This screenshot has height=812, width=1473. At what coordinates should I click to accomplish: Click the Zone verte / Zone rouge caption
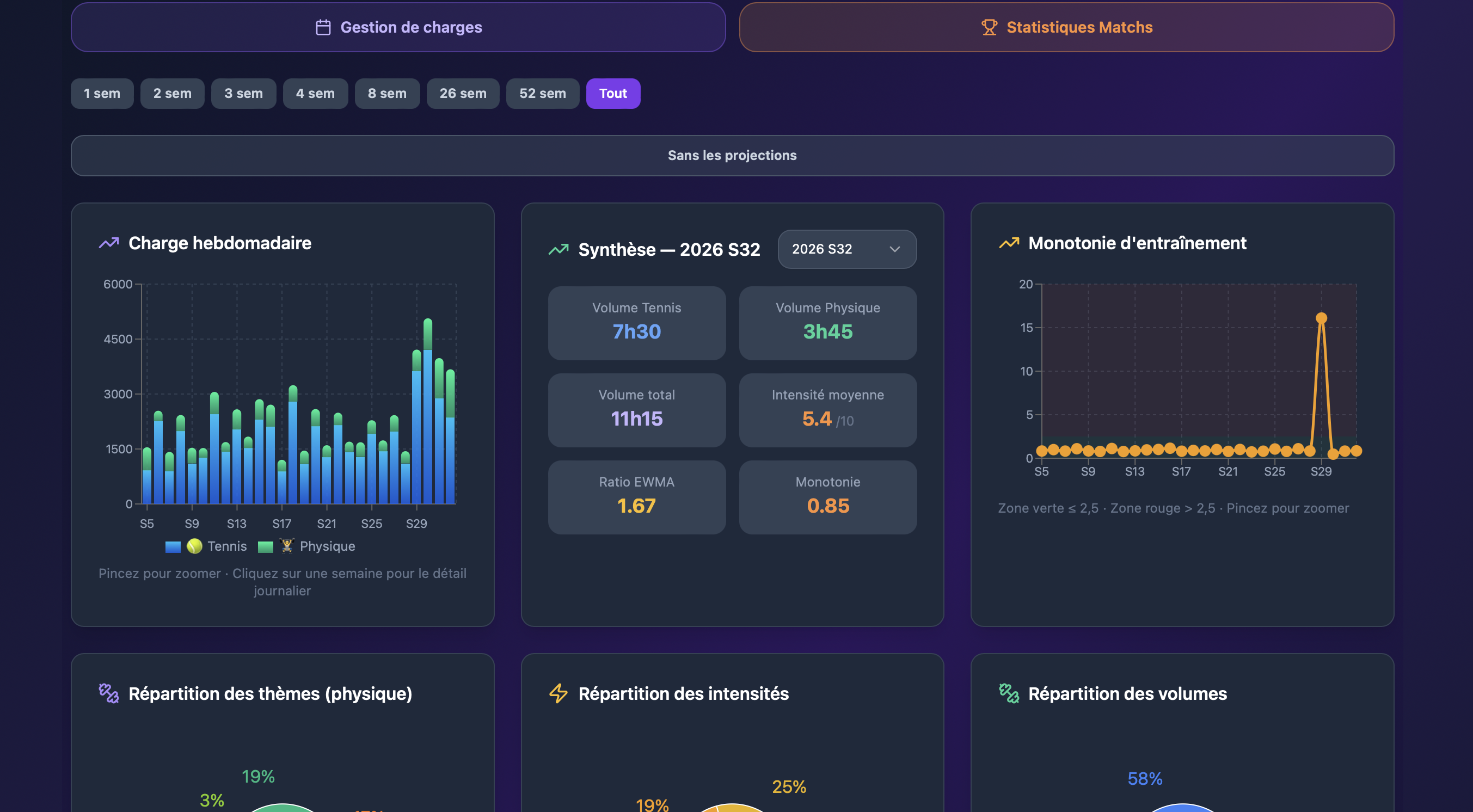click(x=1174, y=508)
